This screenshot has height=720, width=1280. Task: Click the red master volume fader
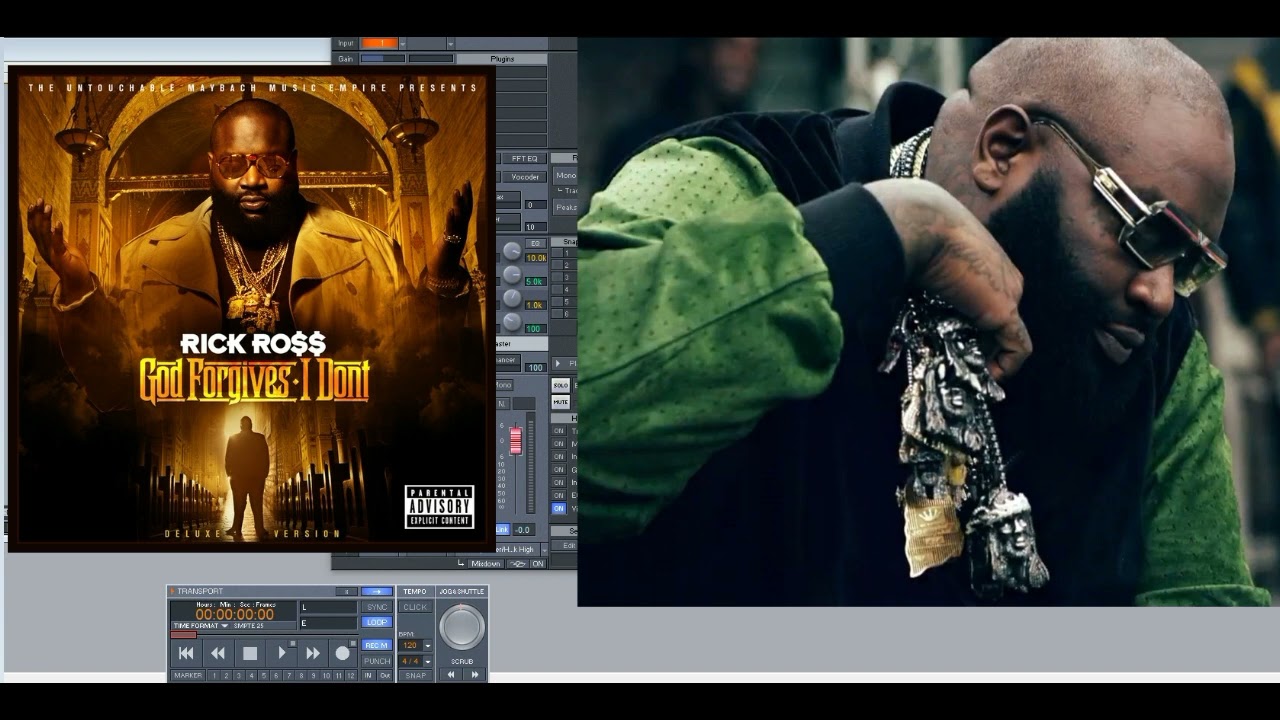click(x=516, y=440)
